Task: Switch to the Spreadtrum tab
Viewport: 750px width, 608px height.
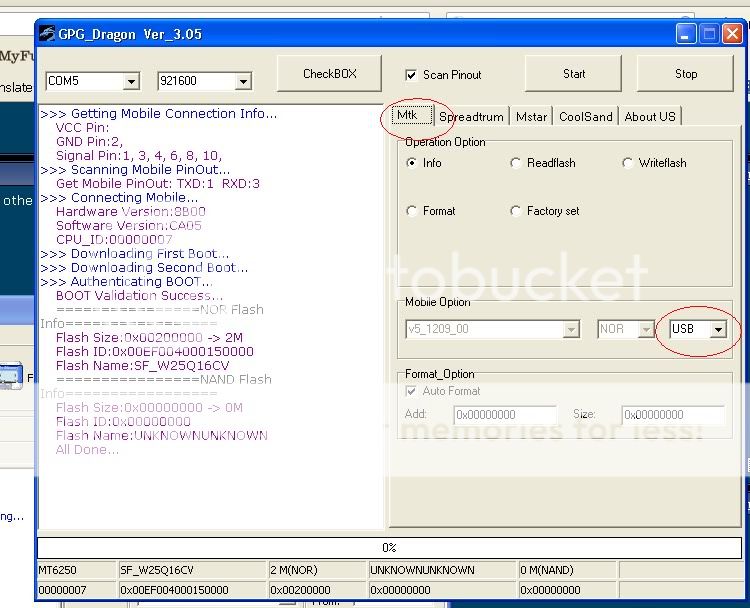Action: [x=471, y=117]
